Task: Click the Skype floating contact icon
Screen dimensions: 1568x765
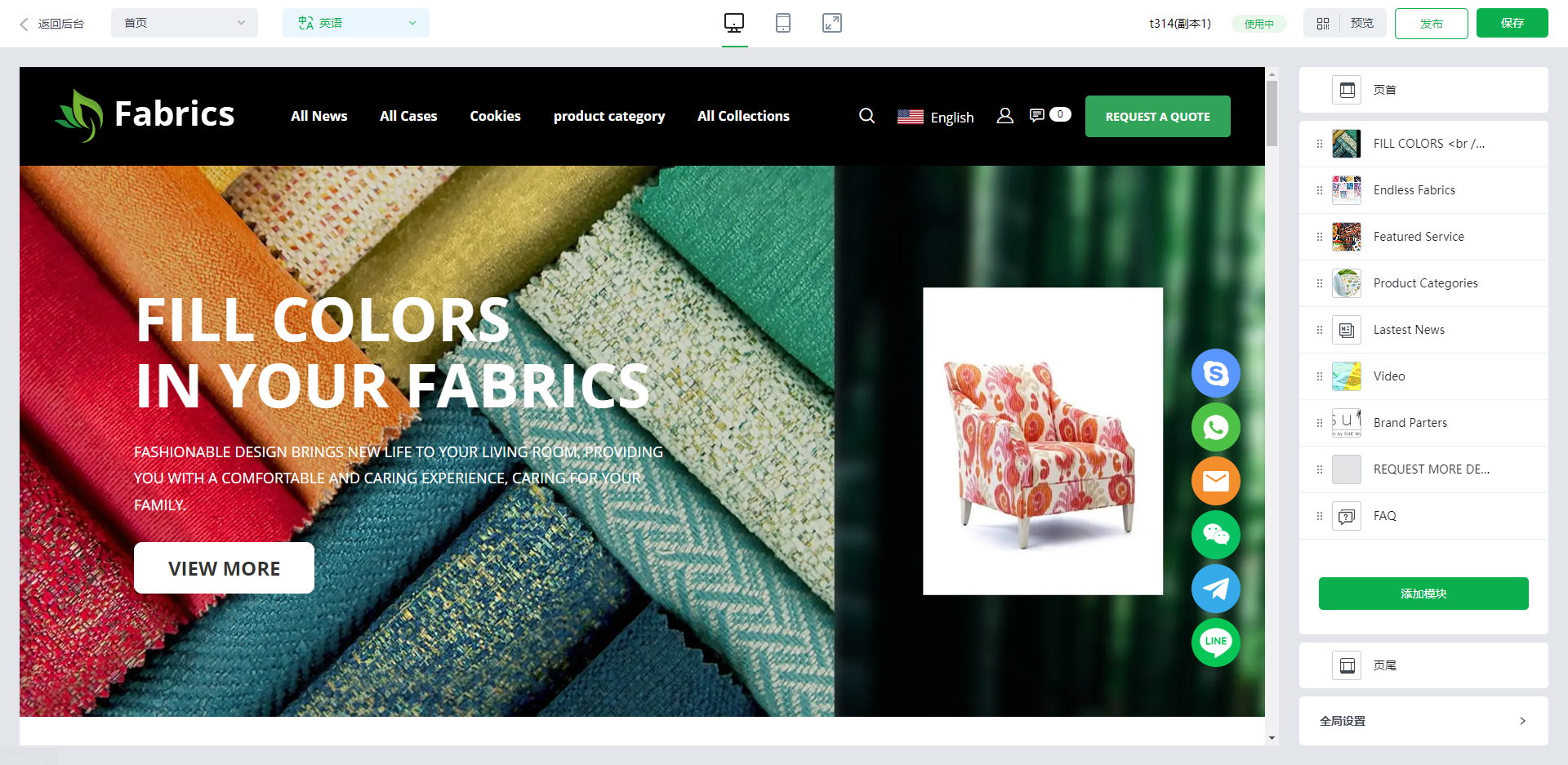Action: point(1216,373)
